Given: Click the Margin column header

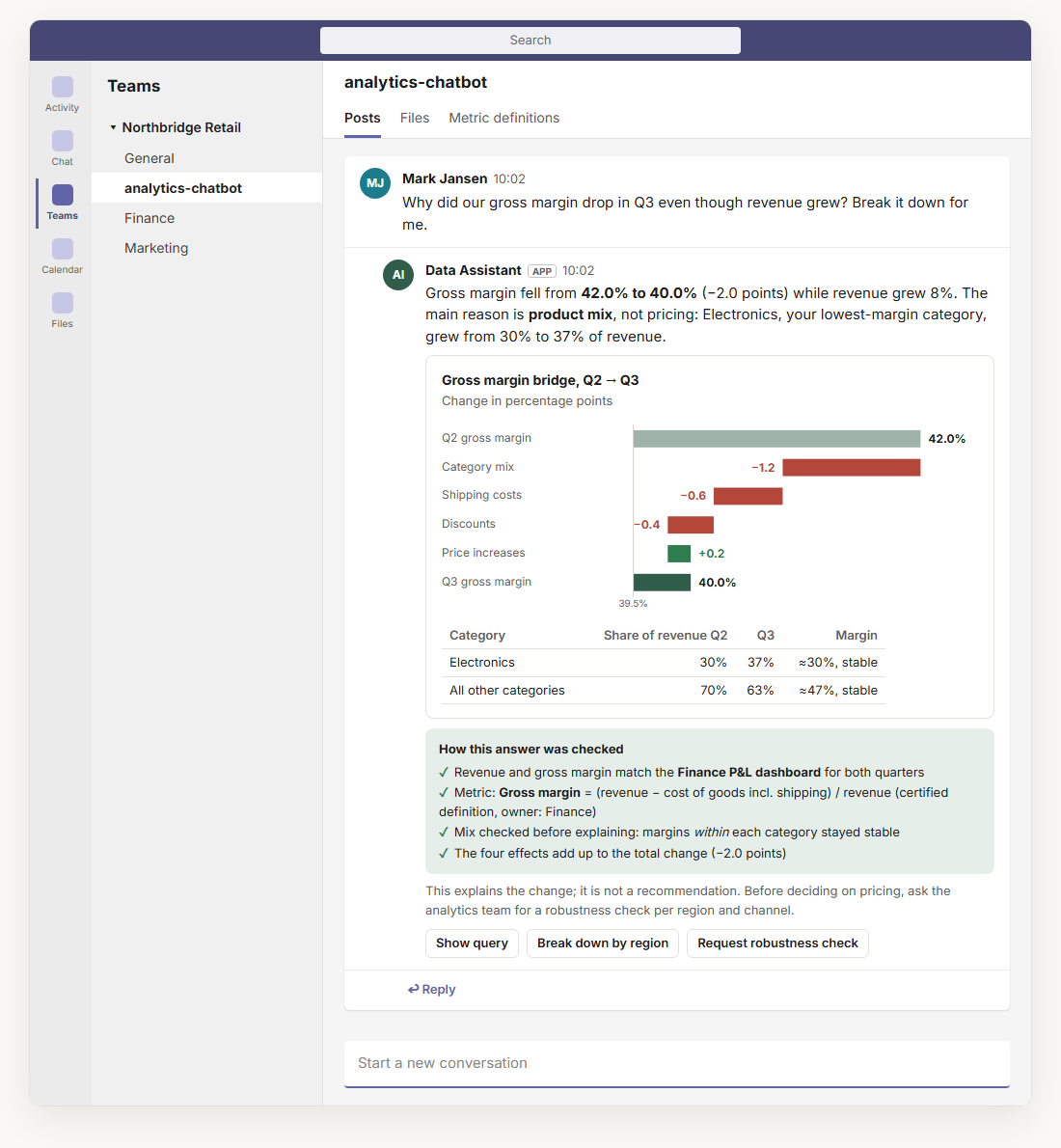Looking at the screenshot, I should (x=856, y=636).
